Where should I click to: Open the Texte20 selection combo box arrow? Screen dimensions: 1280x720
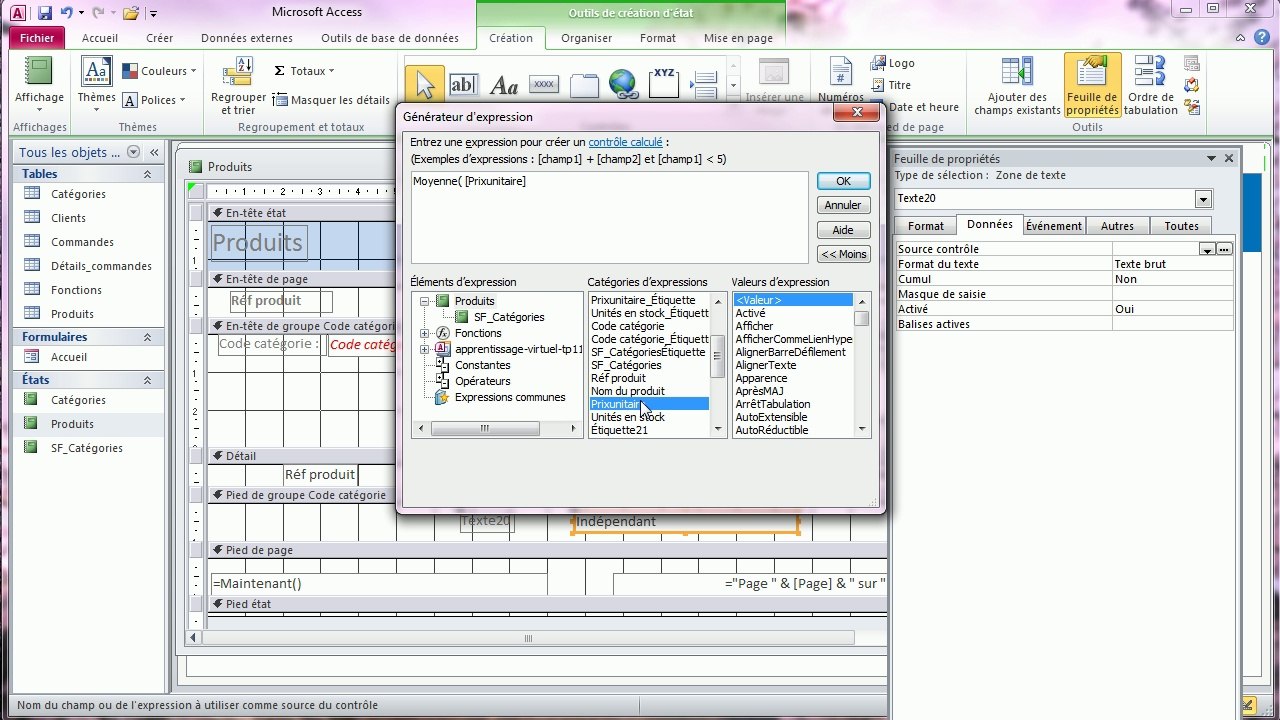coord(1203,199)
